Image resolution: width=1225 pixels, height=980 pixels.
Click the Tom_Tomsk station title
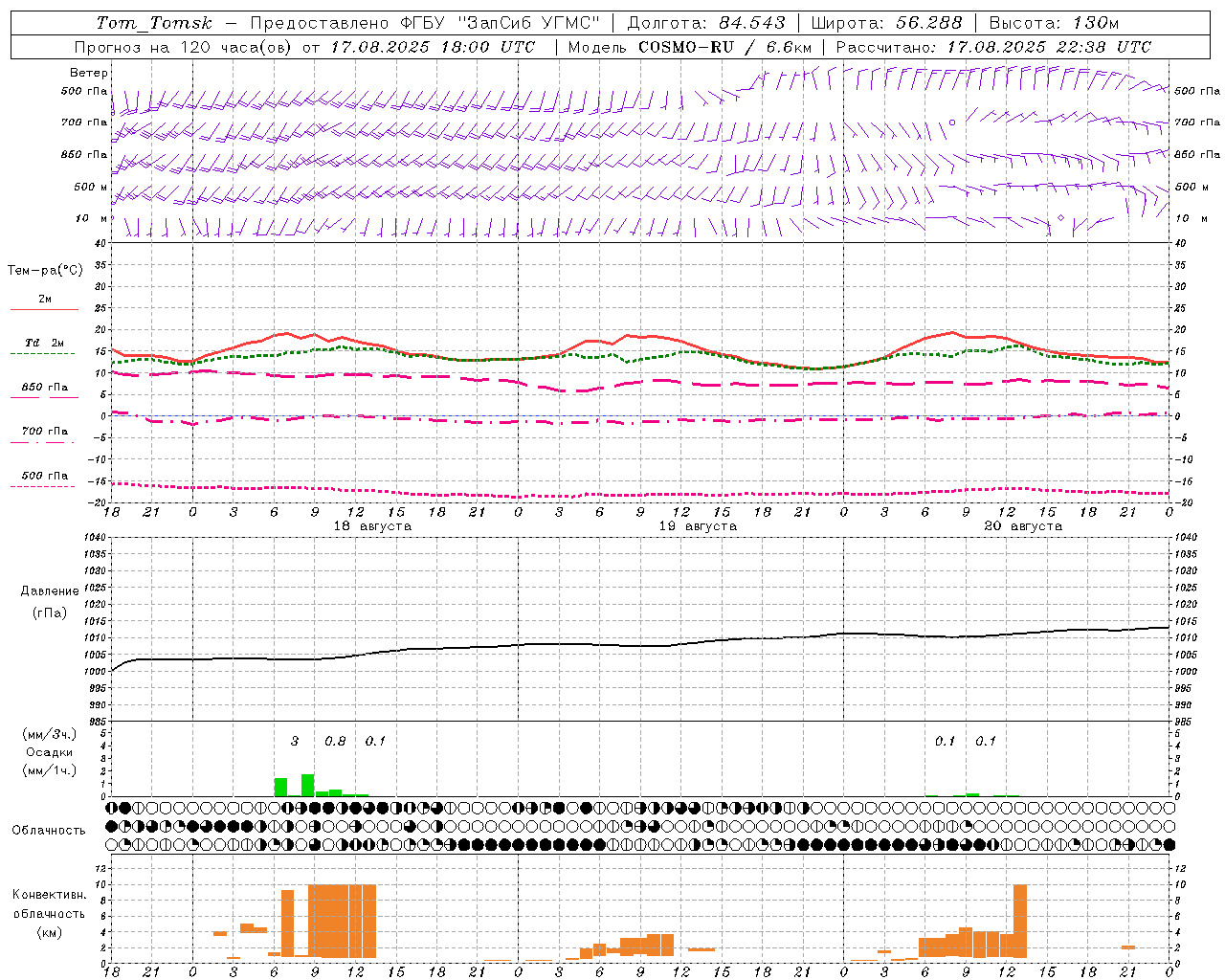pos(154,23)
